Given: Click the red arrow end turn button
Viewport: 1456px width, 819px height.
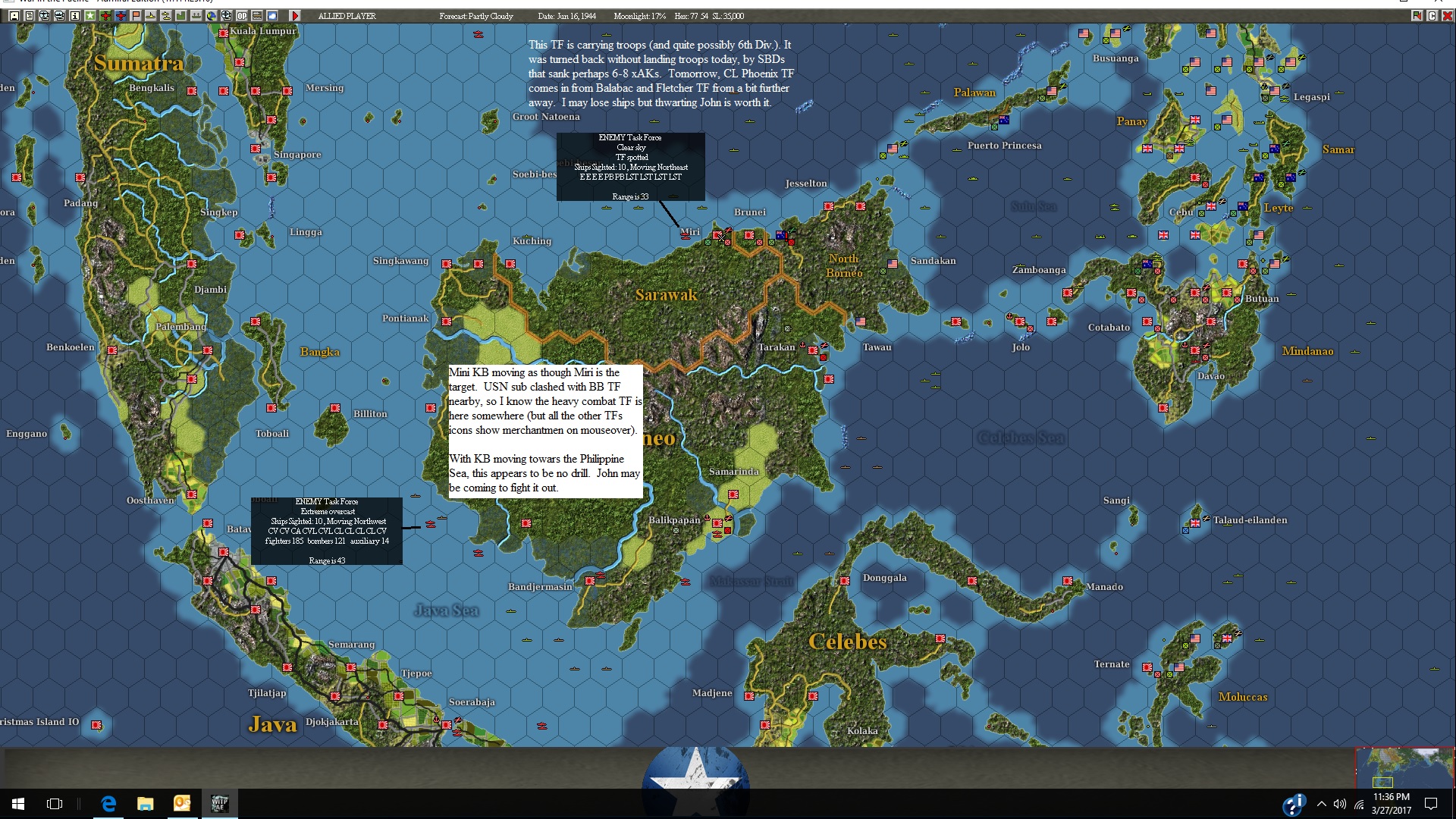Looking at the screenshot, I should [295, 15].
